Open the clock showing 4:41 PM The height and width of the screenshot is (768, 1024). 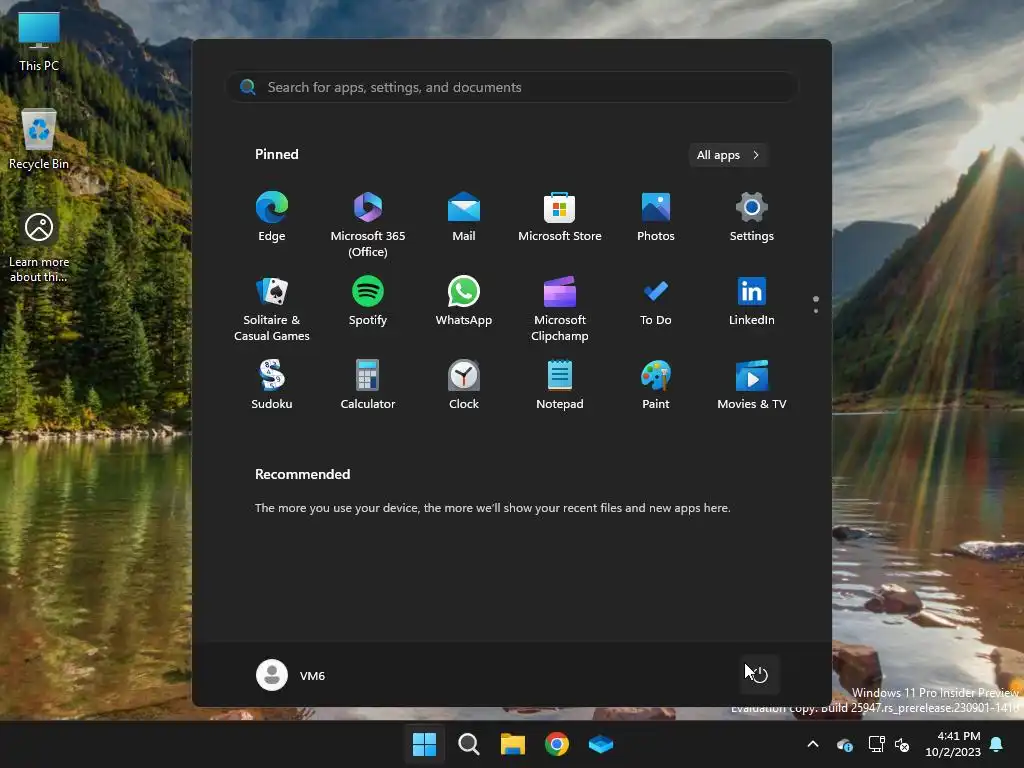tap(953, 744)
